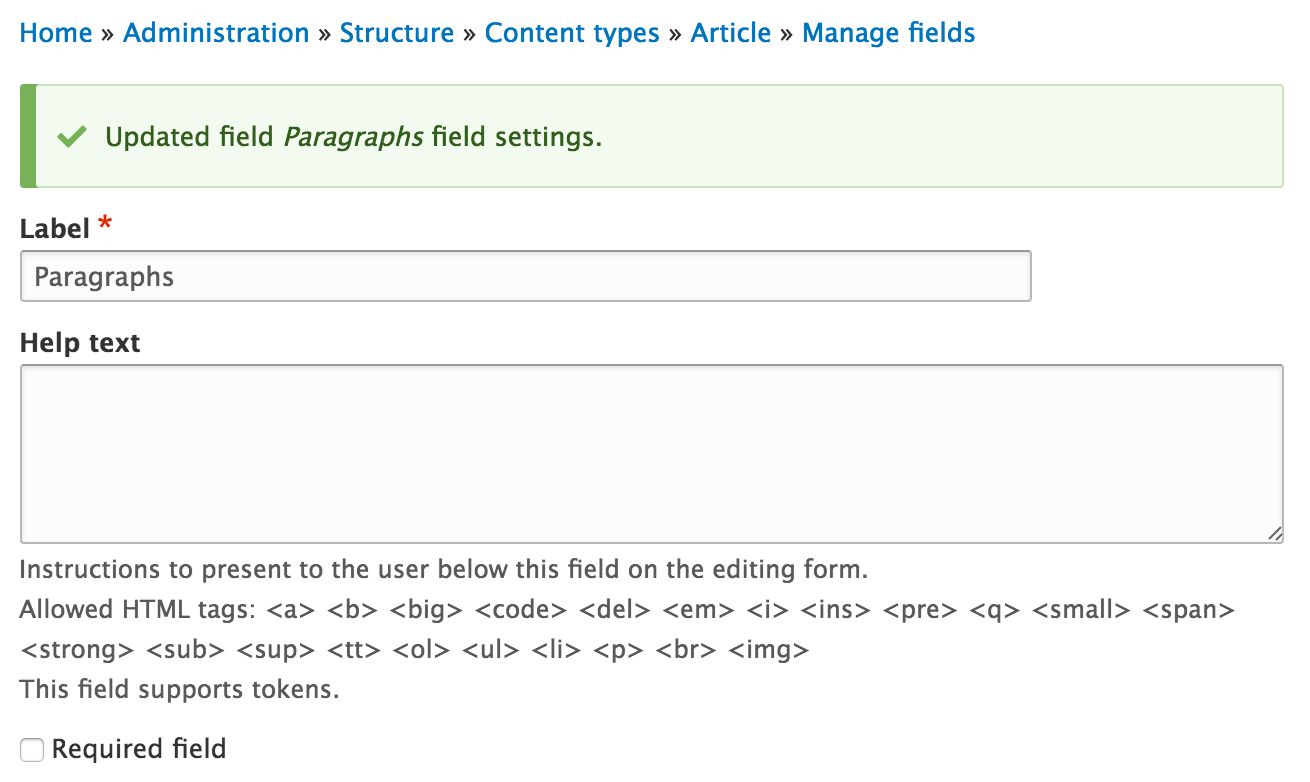Click the "Instructions to present" description line
Viewport: 1310px width, 782px height.
443,570
